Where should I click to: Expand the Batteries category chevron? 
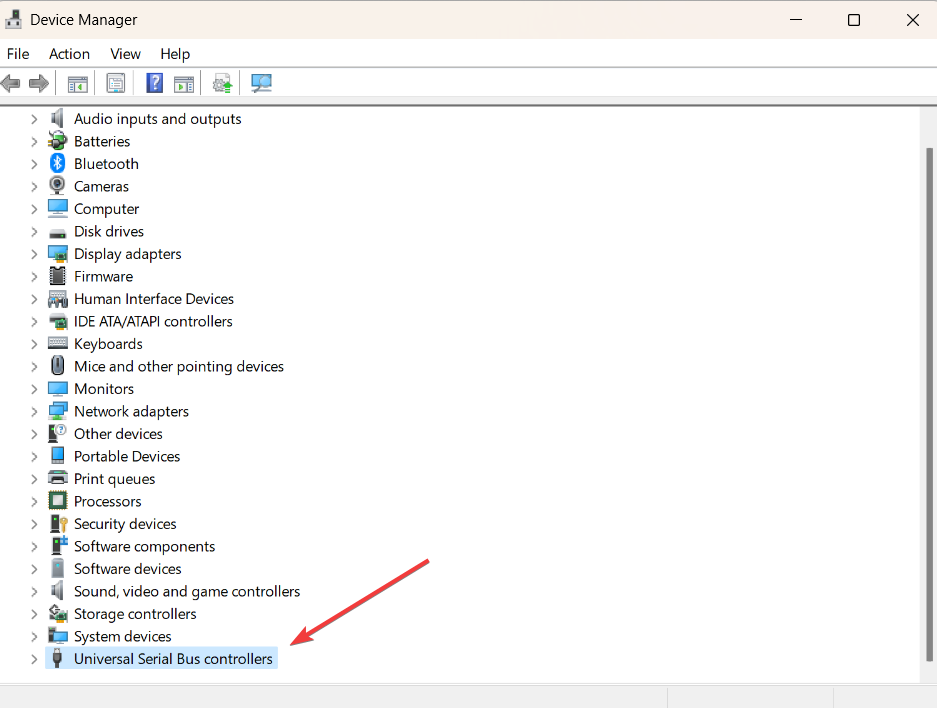click(34, 142)
